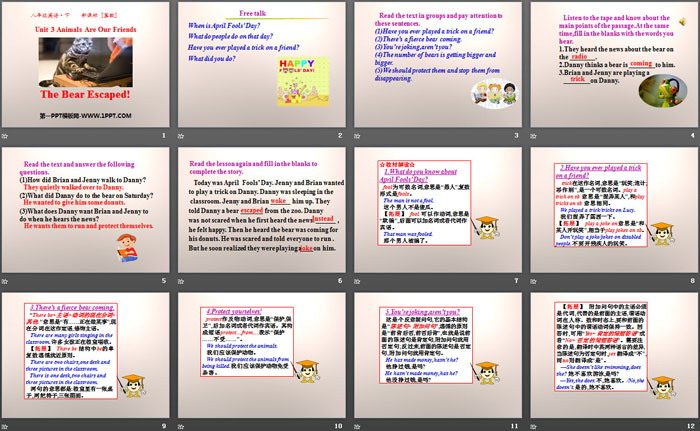
Task: Click the graduate mascot clipart on slide 10
Action: (307, 371)
